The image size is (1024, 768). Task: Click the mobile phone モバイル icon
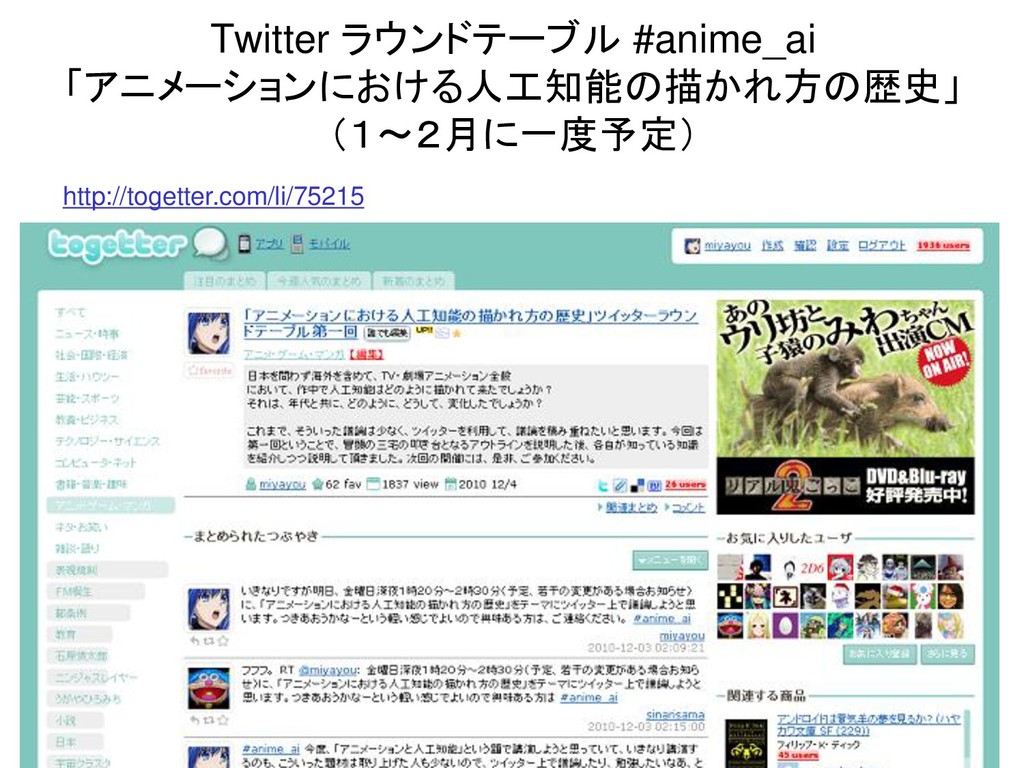tap(297, 244)
